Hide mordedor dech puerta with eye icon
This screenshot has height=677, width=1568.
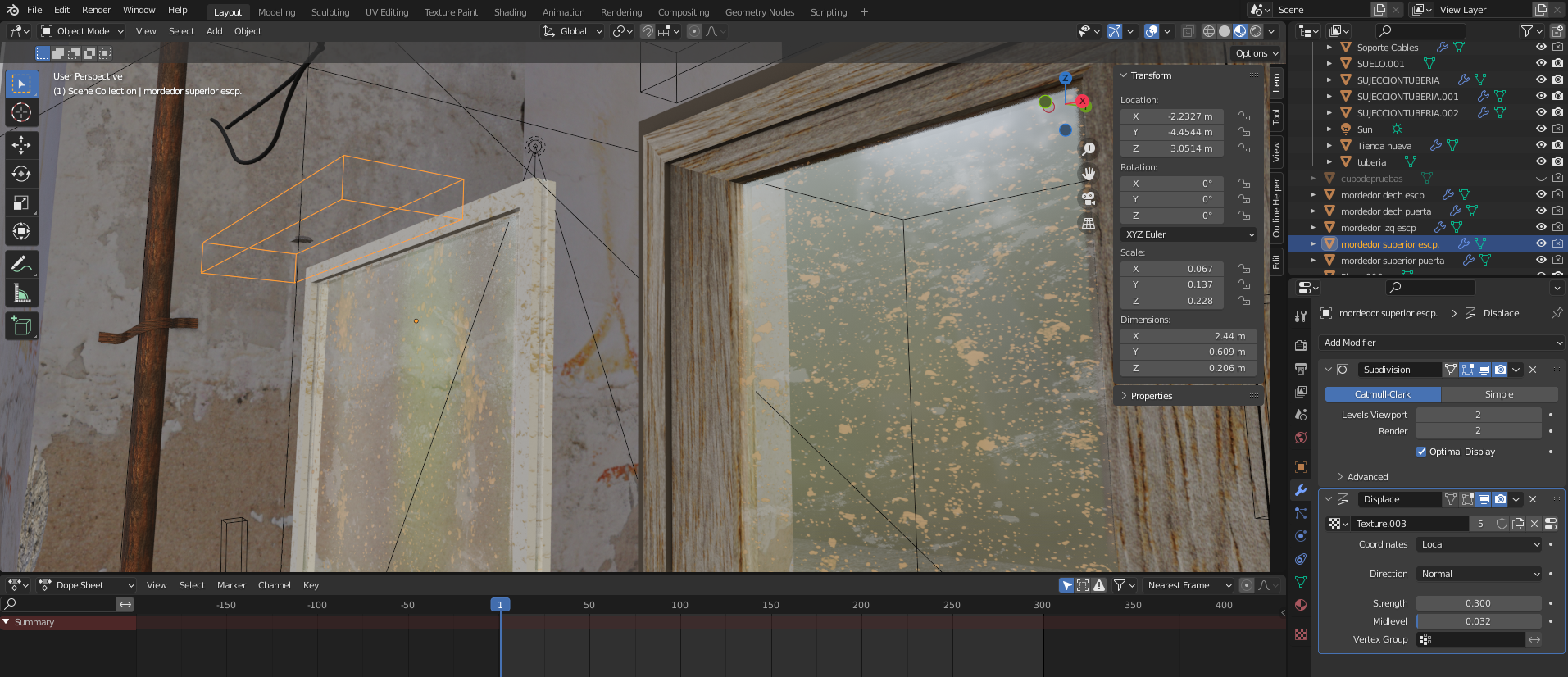click(x=1541, y=211)
